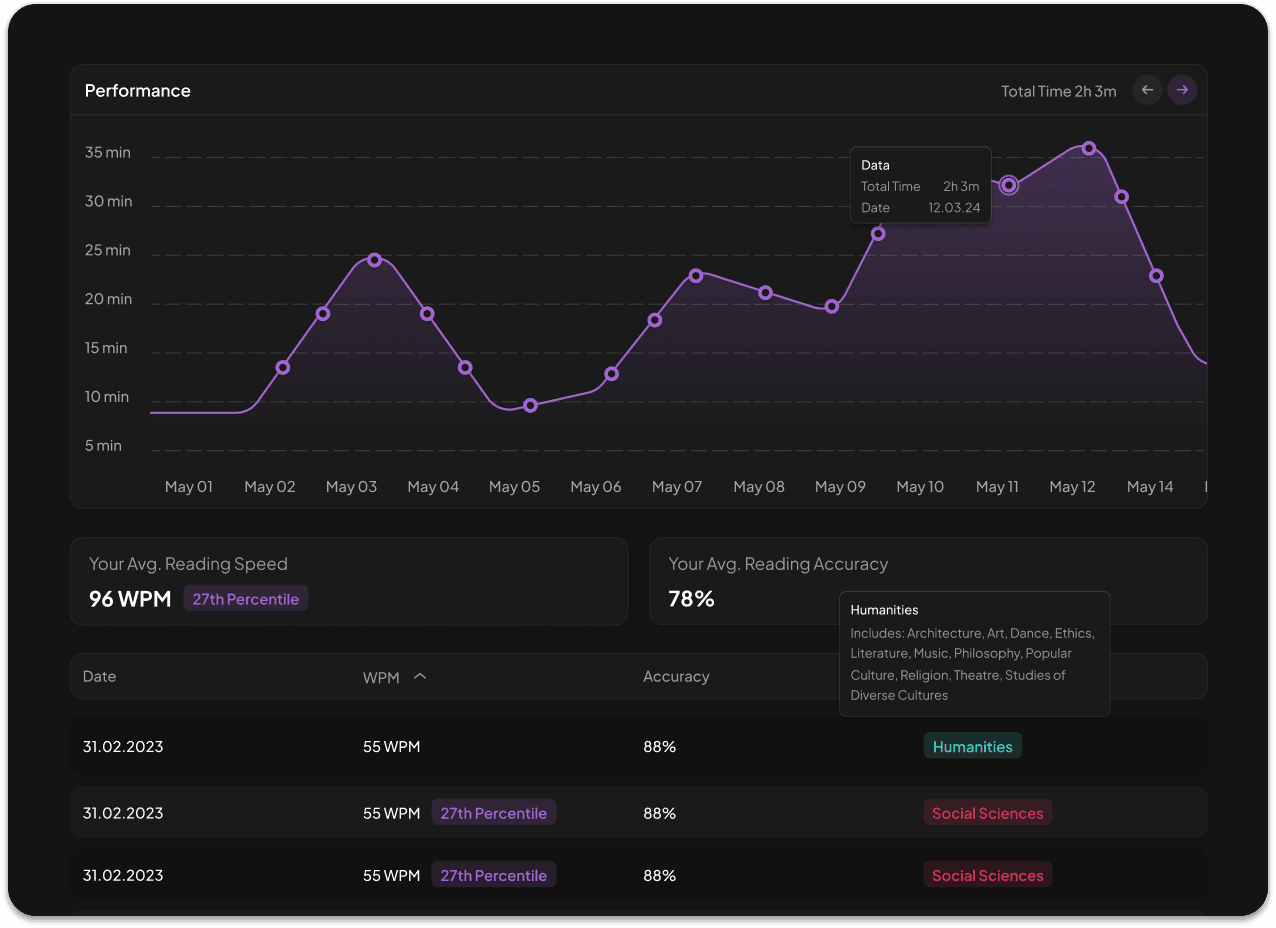Select the data point above May 09
Screen dimensions: 1276x928
(832, 306)
